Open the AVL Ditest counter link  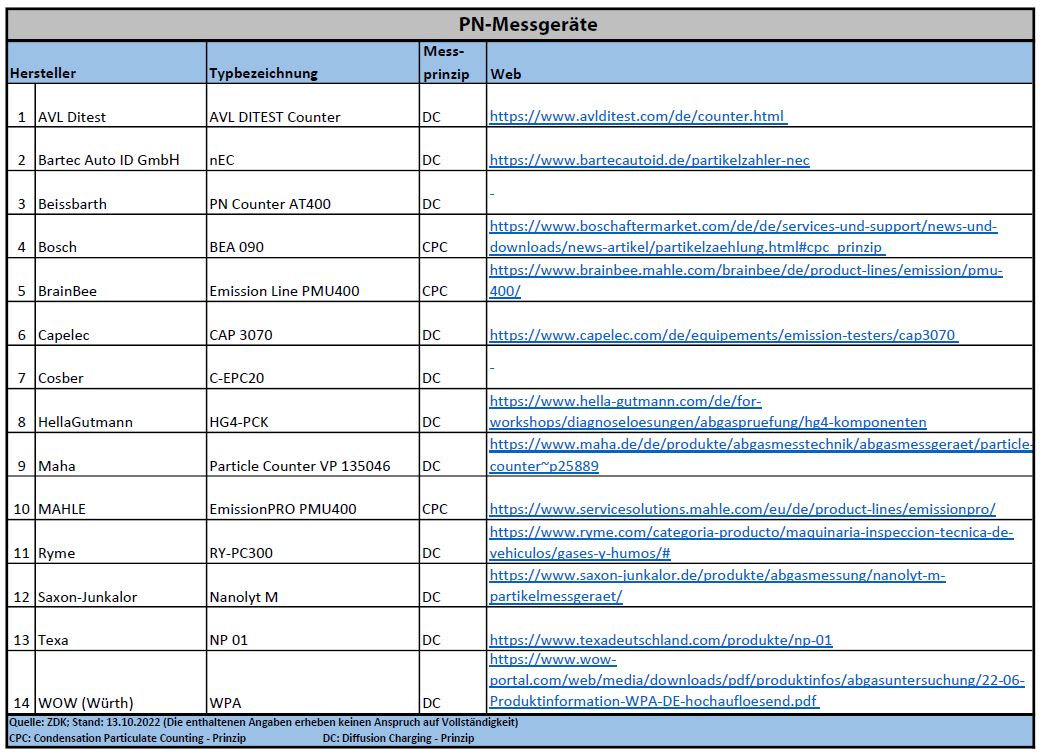(638, 117)
